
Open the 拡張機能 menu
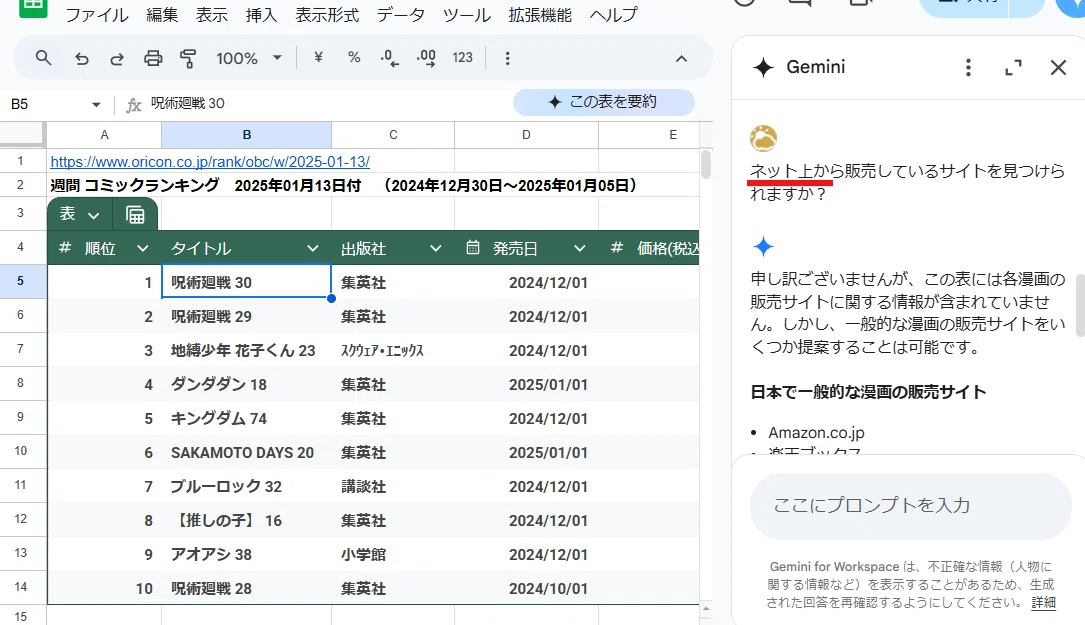(x=540, y=15)
